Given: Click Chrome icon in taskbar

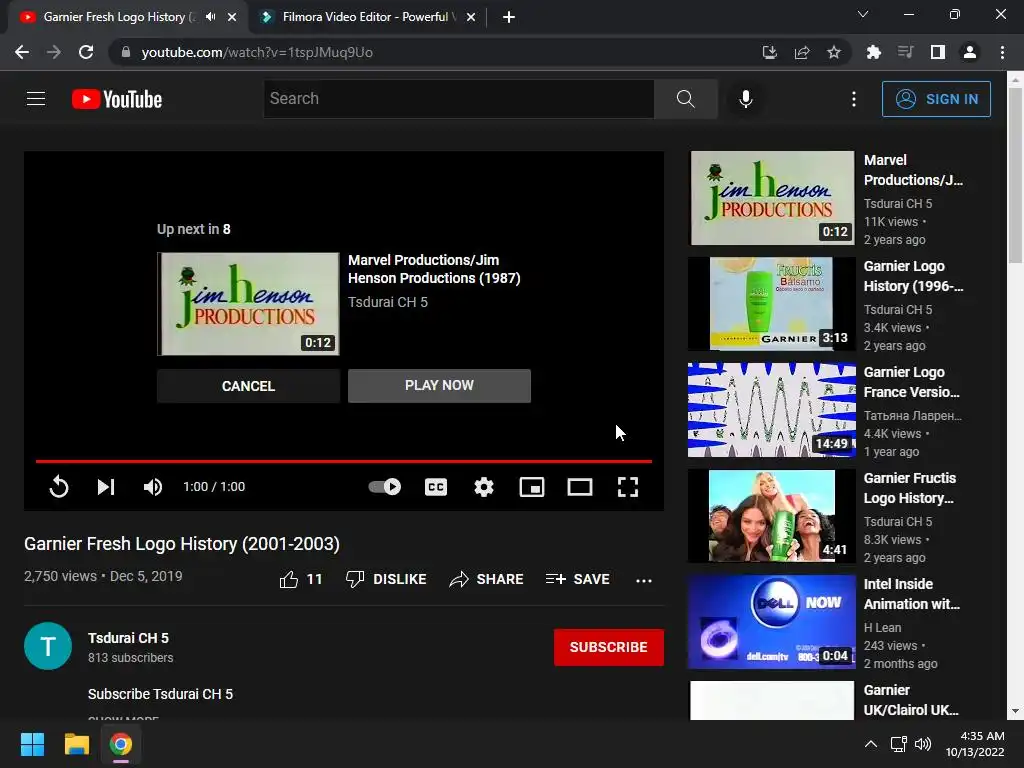Looking at the screenshot, I should pyautogui.click(x=120, y=744).
